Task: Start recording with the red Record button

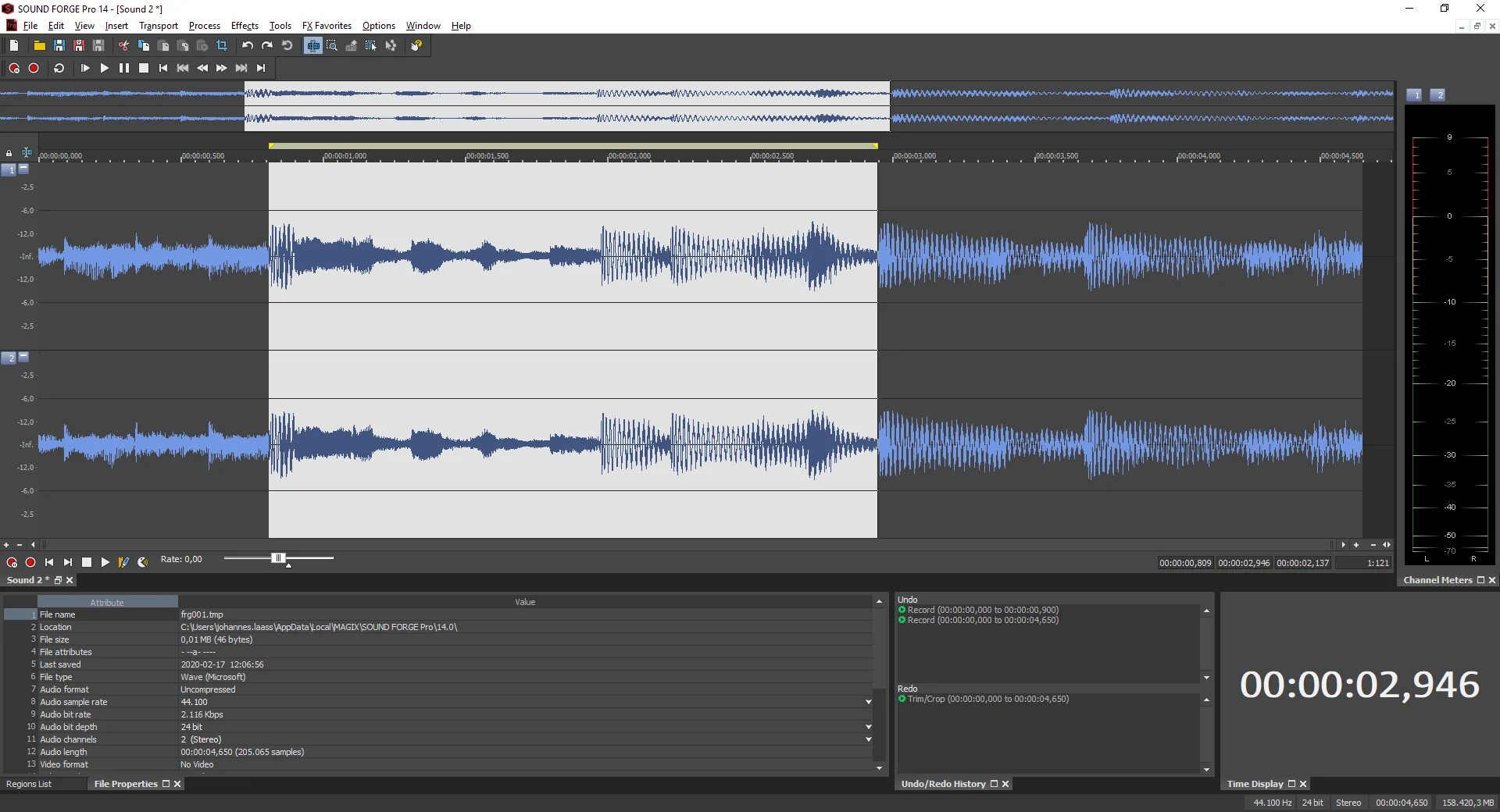Action: [x=34, y=69]
